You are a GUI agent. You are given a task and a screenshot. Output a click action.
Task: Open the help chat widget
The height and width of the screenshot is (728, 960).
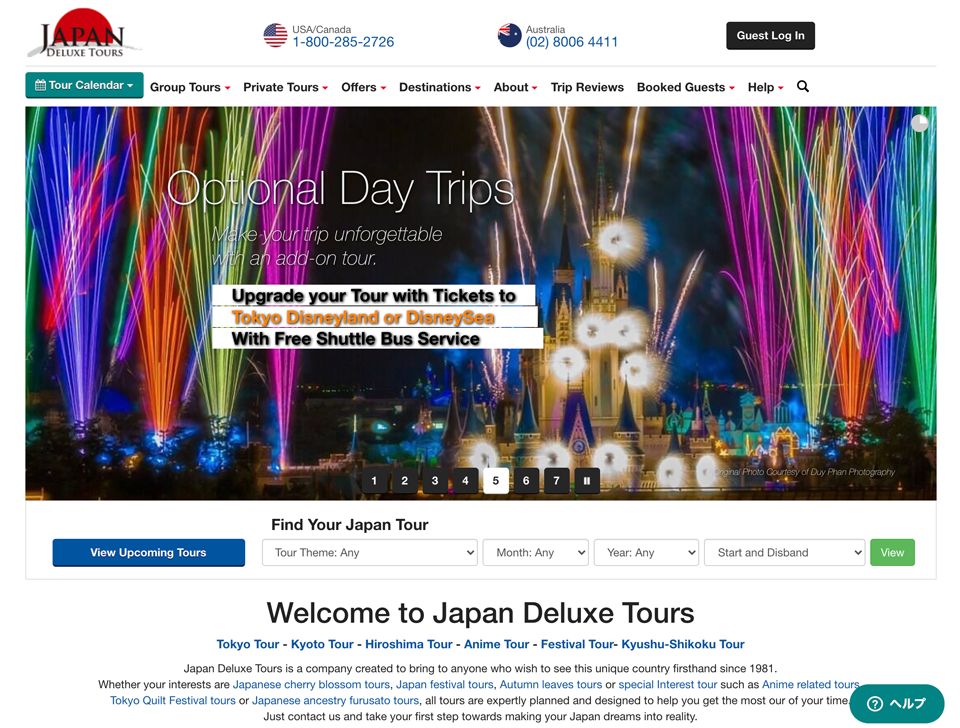click(x=896, y=703)
